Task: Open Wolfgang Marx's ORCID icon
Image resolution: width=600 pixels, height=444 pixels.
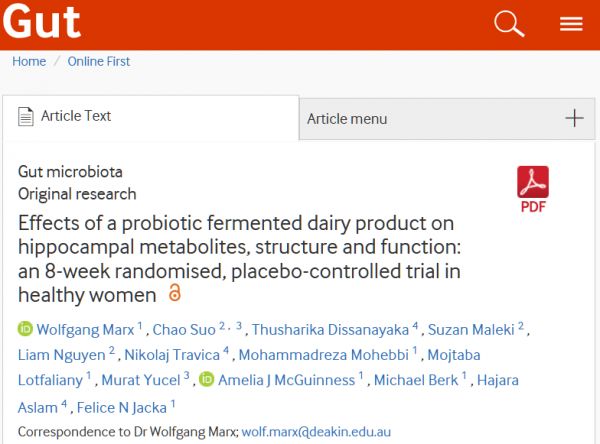Action: click(25, 329)
